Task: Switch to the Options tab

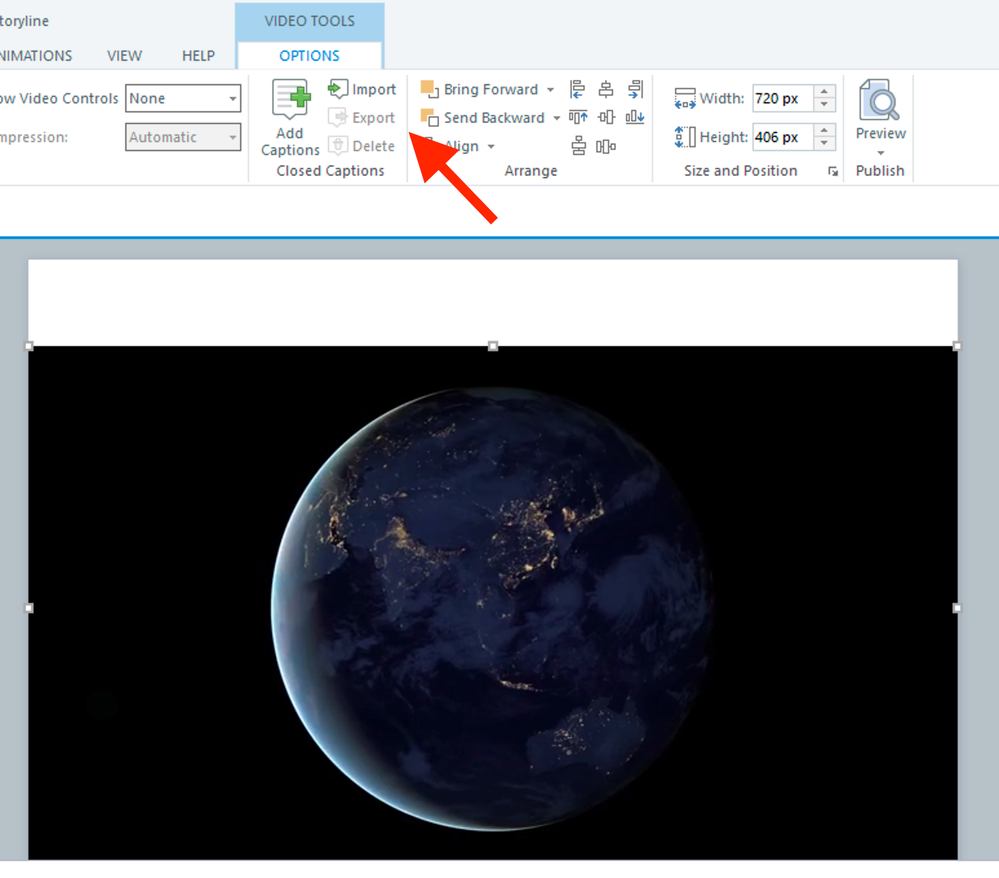Action: click(309, 56)
